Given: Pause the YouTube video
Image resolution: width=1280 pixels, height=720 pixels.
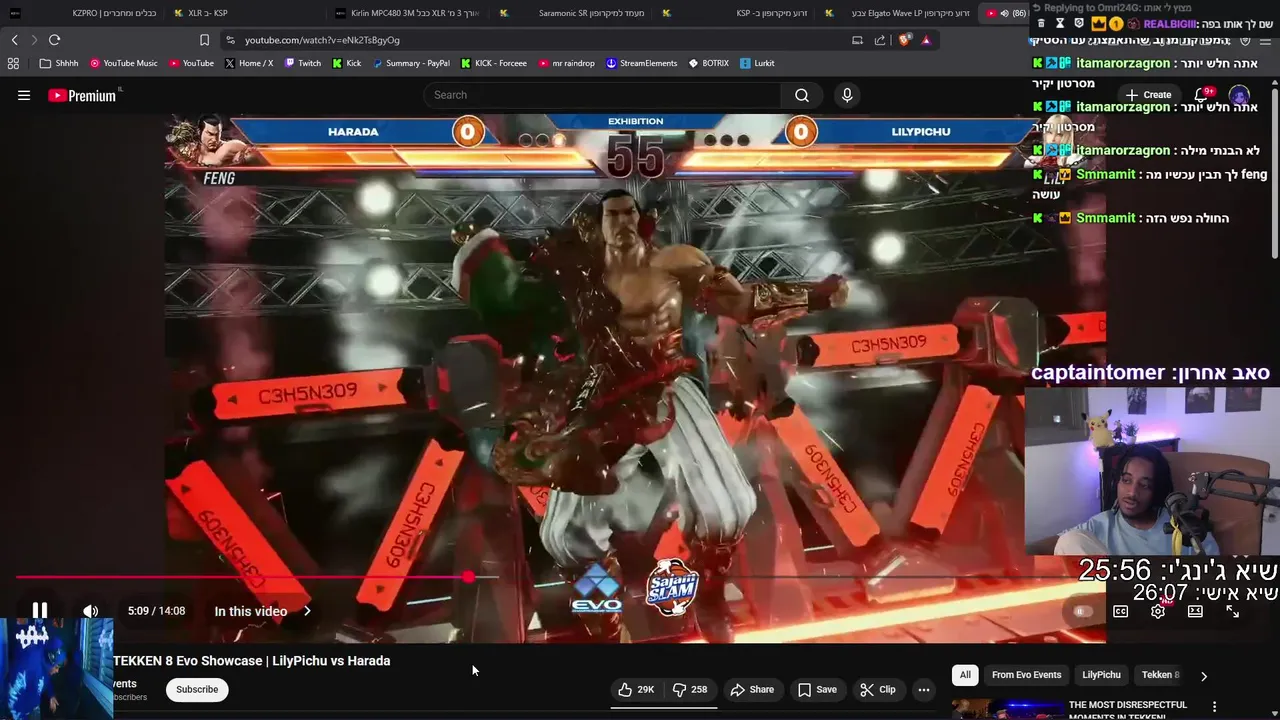Looking at the screenshot, I should (39, 610).
